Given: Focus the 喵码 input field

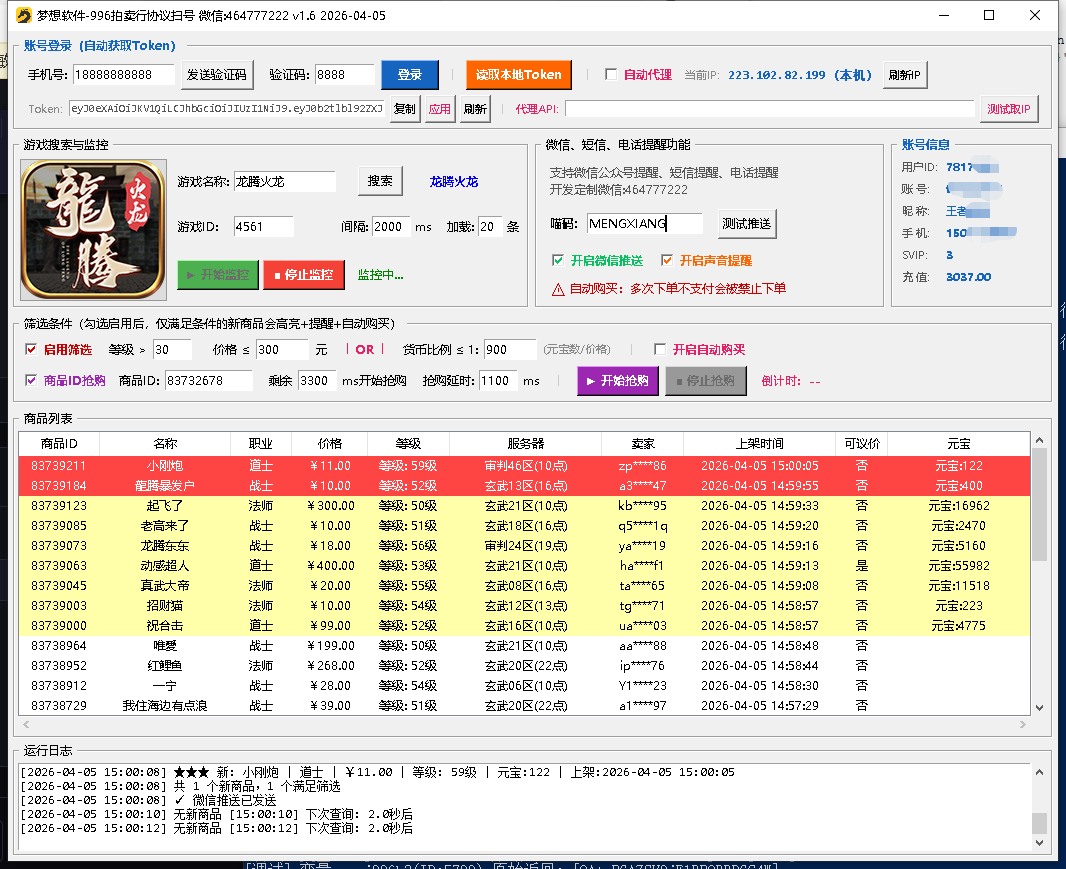Looking at the screenshot, I should pos(644,223).
